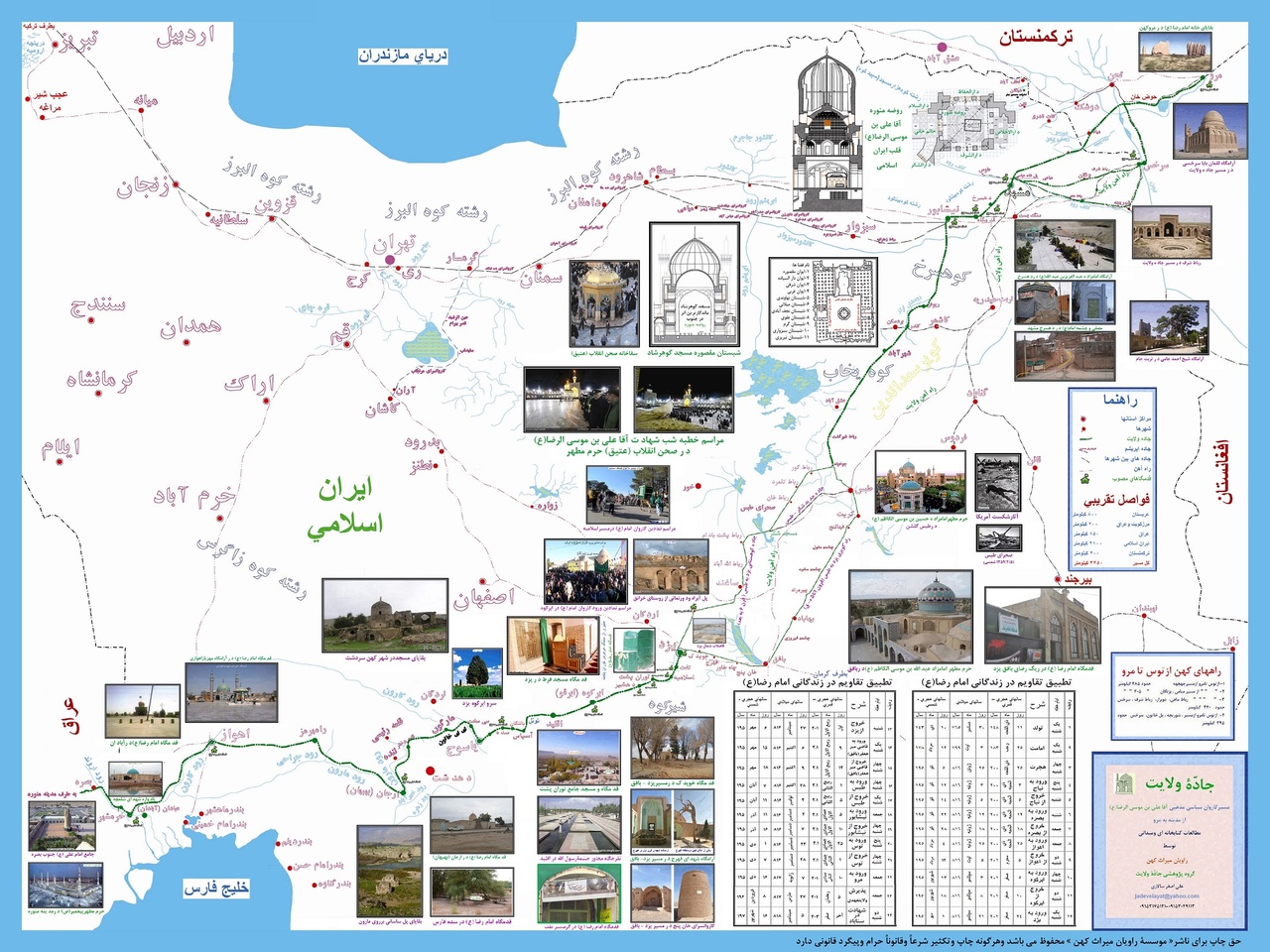Open the jadevelayat@yahoo.com email address
1270x952 pixels.
(1167, 895)
